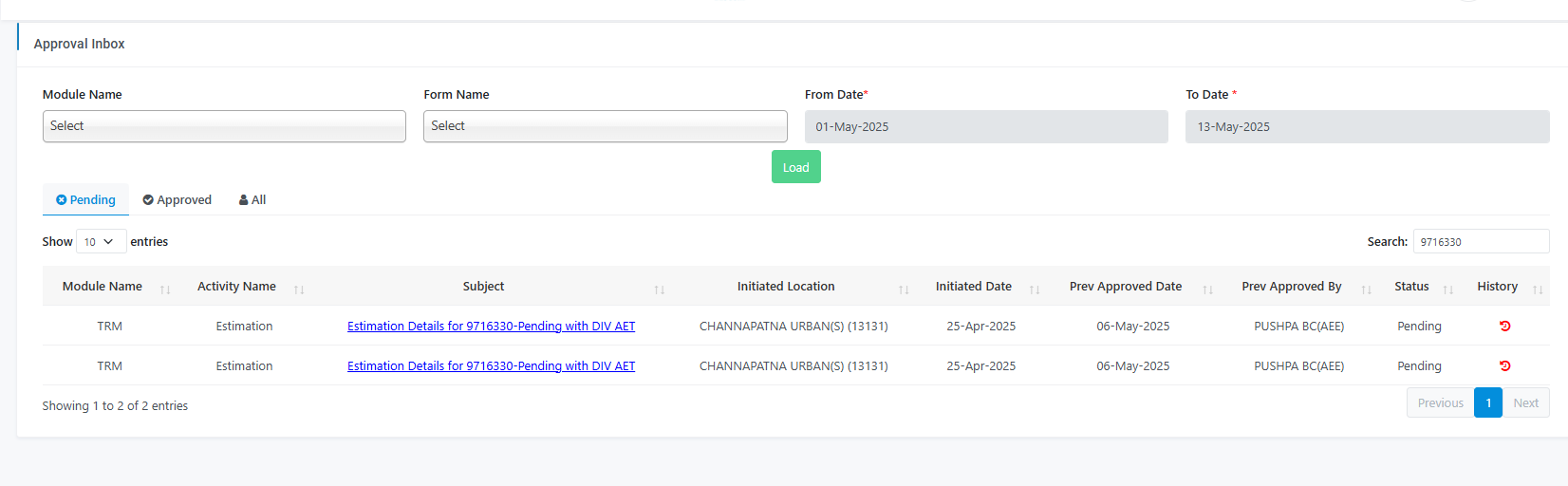Sort by Status column arrows
Screen dimensions: 1568x486
(x=1448, y=290)
